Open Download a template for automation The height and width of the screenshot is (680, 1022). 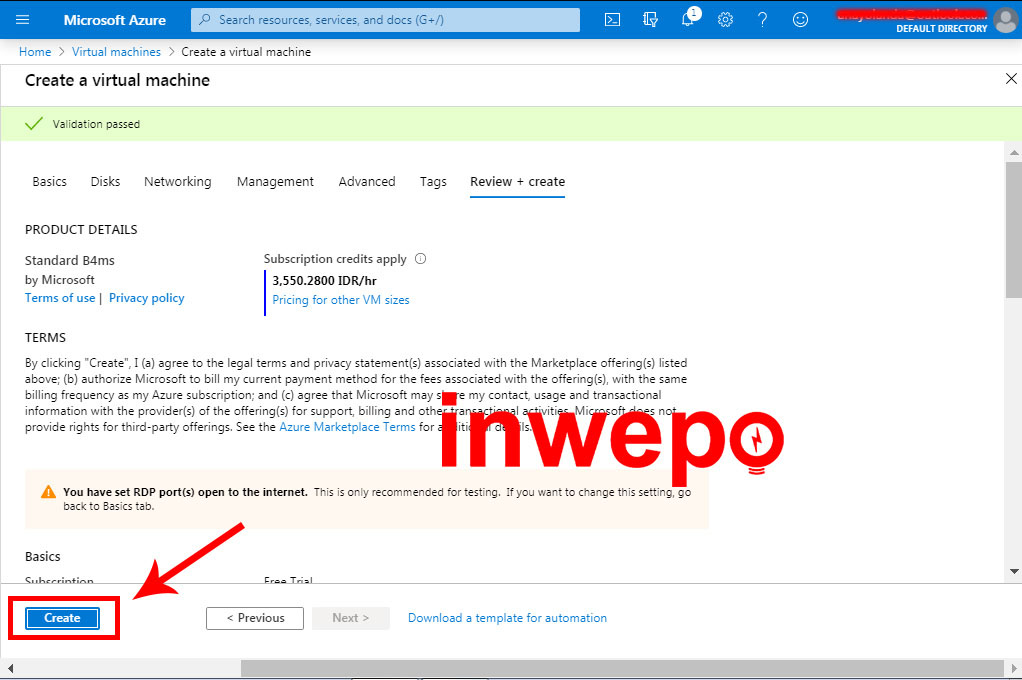507,618
